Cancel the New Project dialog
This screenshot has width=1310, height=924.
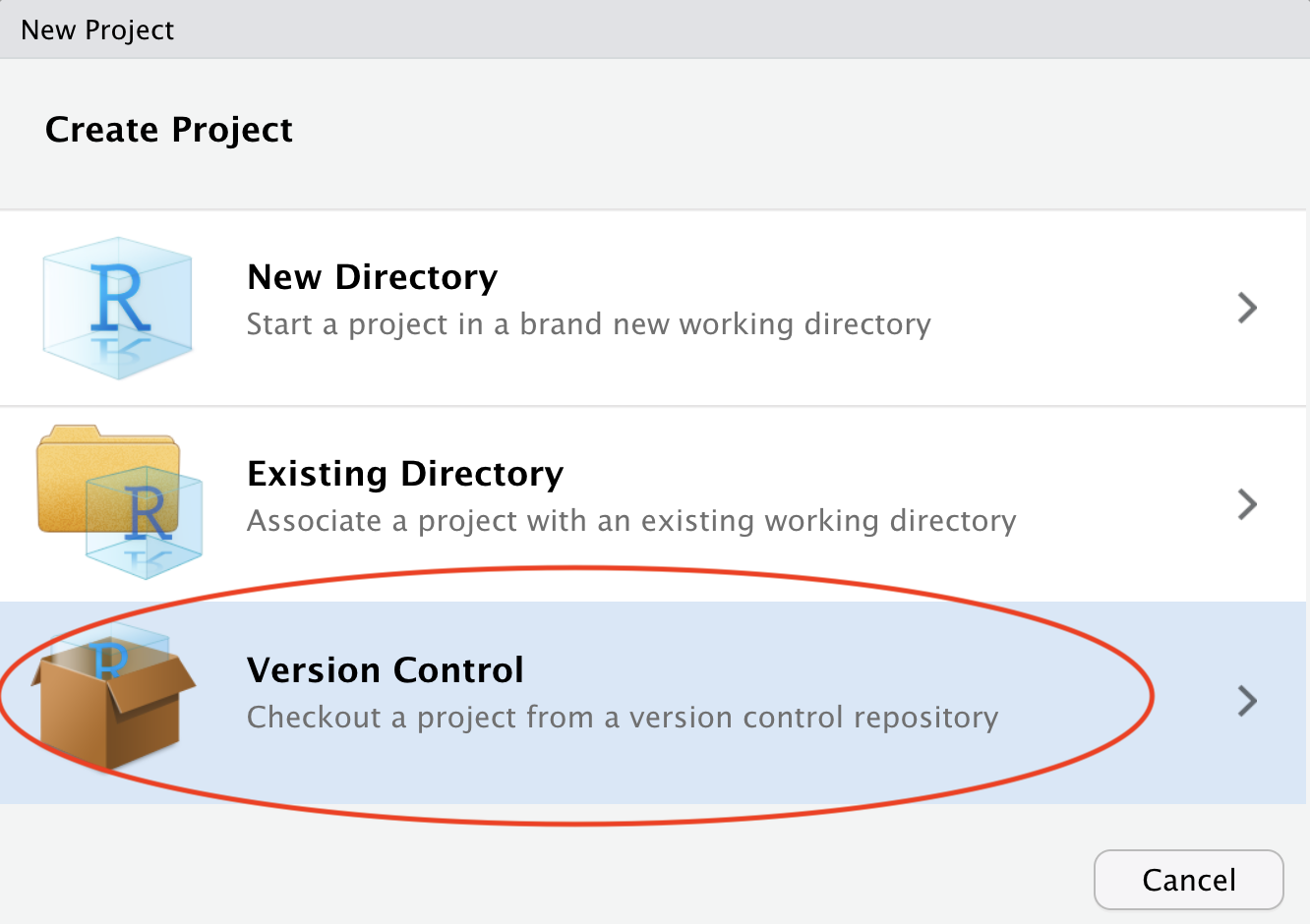tap(1188, 880)
